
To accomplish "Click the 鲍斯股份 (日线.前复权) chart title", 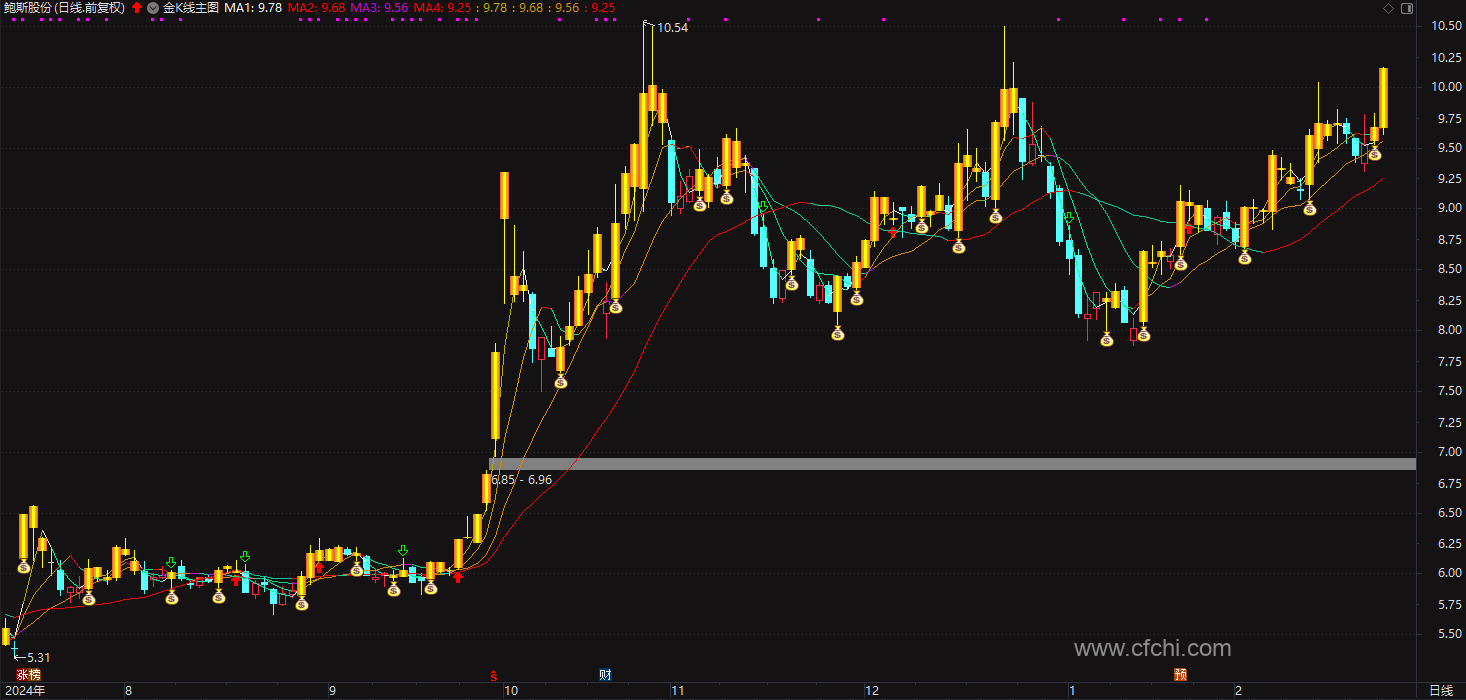I will 65,7.
